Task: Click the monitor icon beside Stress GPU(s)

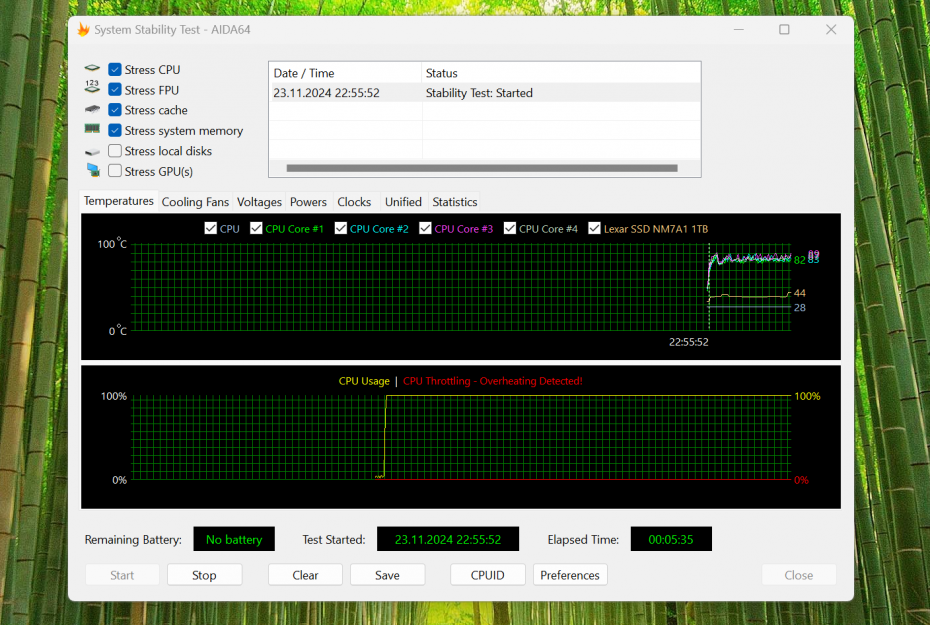Action: tap(92, 171)
